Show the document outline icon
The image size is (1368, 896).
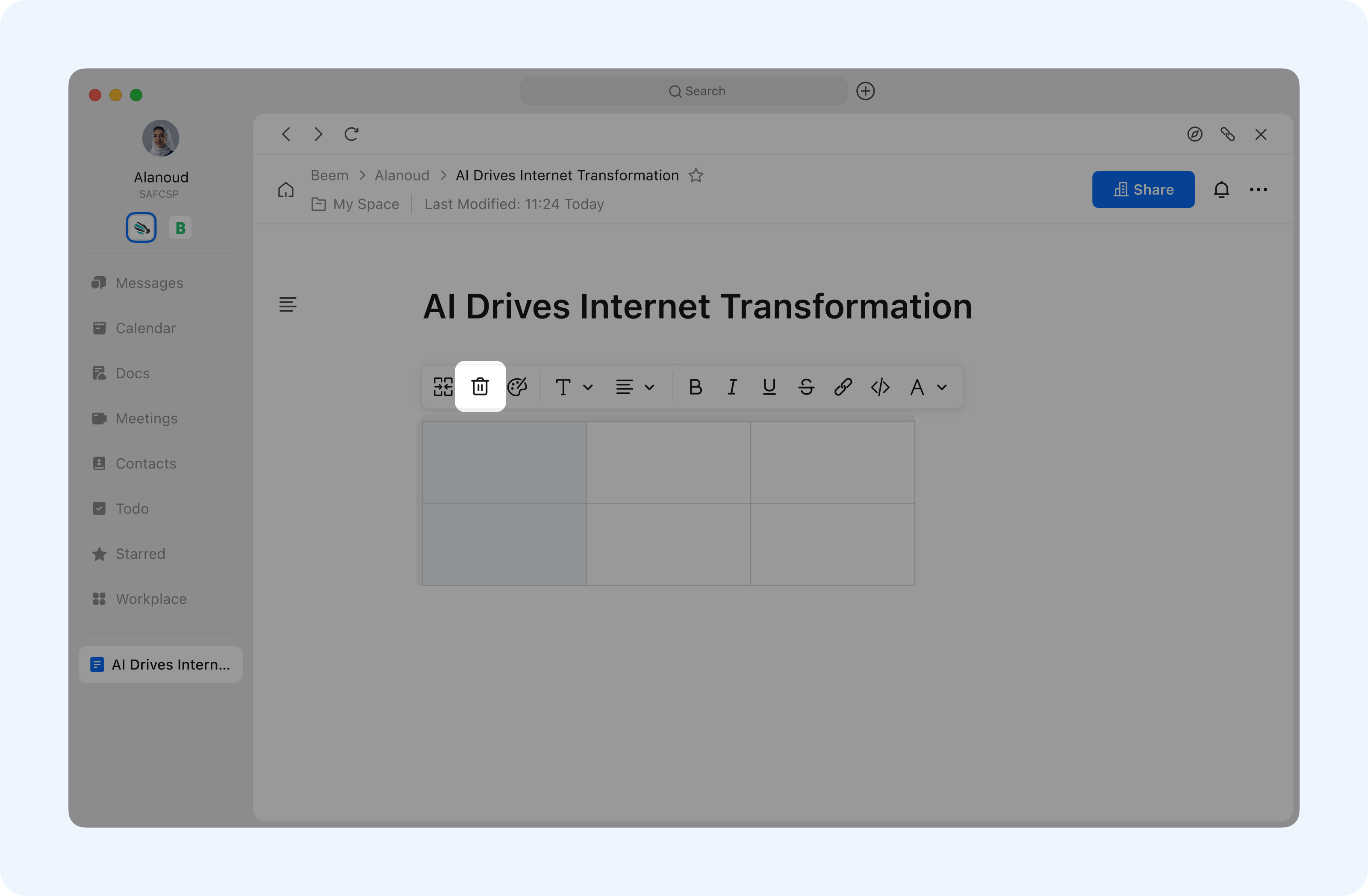(x=287, y=304)
